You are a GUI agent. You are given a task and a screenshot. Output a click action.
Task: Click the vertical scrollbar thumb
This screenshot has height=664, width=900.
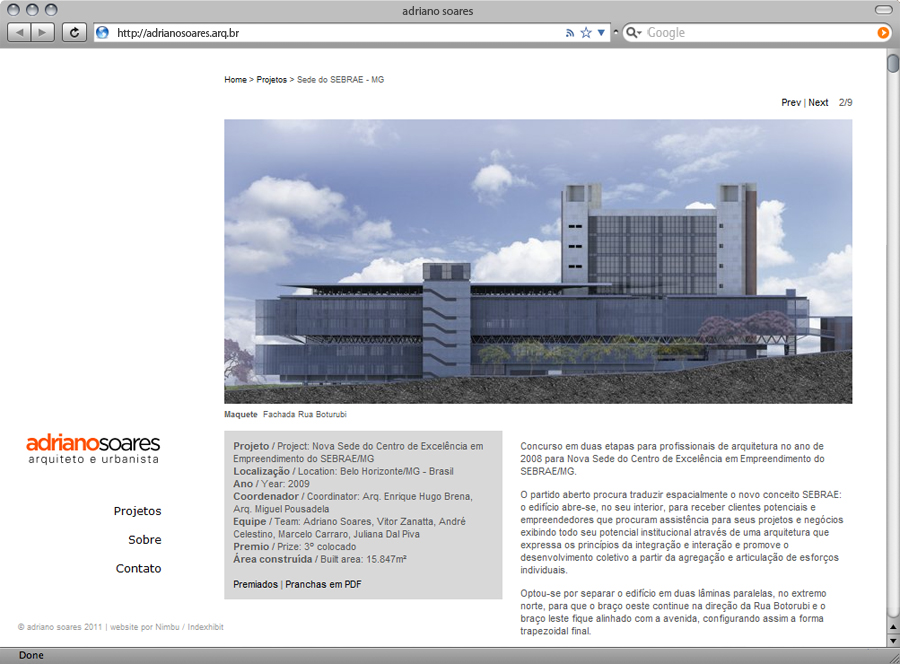[893, 63]
